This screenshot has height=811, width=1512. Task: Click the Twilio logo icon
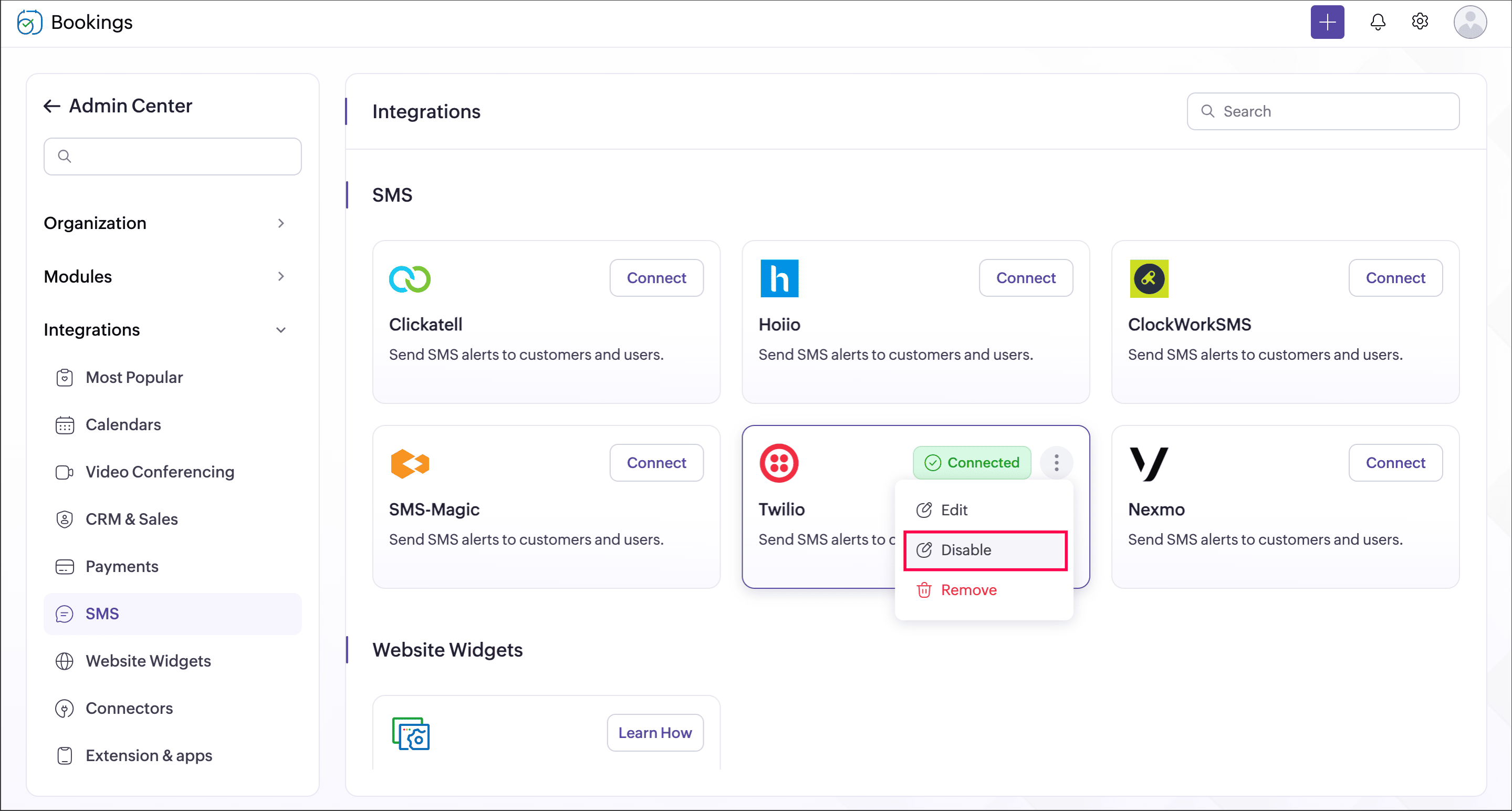click(778, 463)
